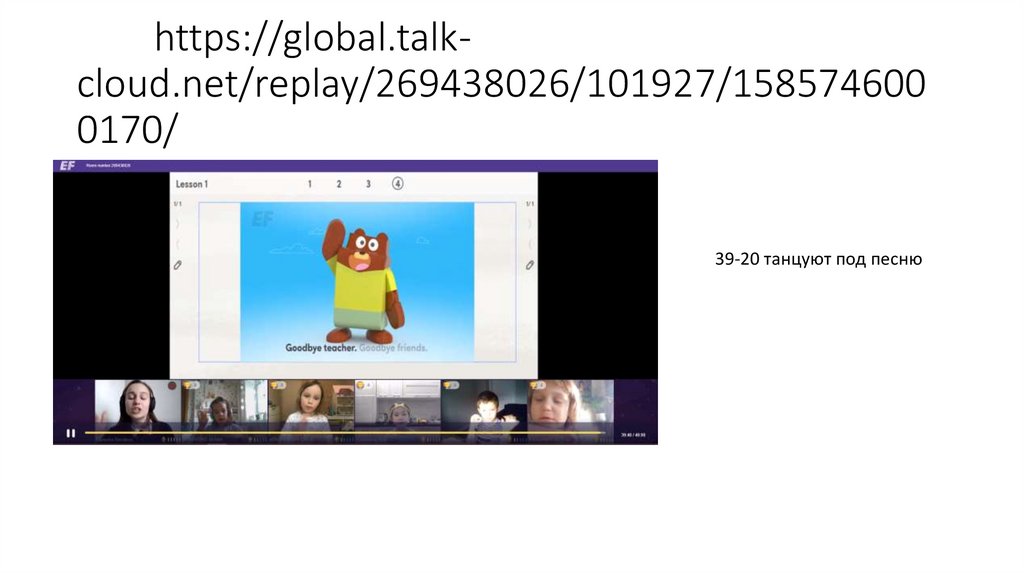Click the waving bear animation slide
This screenshot has width=1024, height=574.
click(x=357, y=282)
